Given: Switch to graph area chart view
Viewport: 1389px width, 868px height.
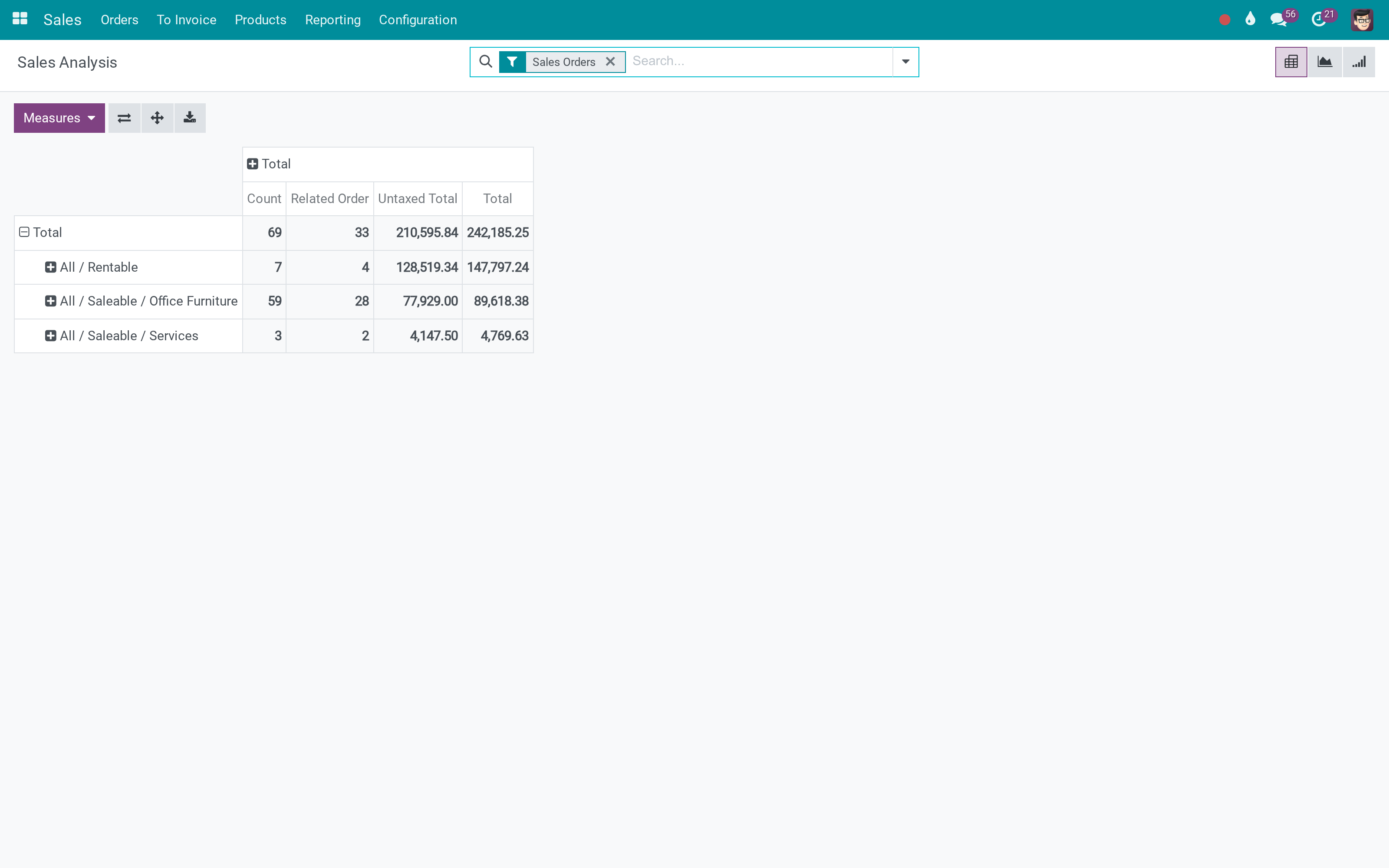Looking at the screenshot, I should [x=1325, y=62].
